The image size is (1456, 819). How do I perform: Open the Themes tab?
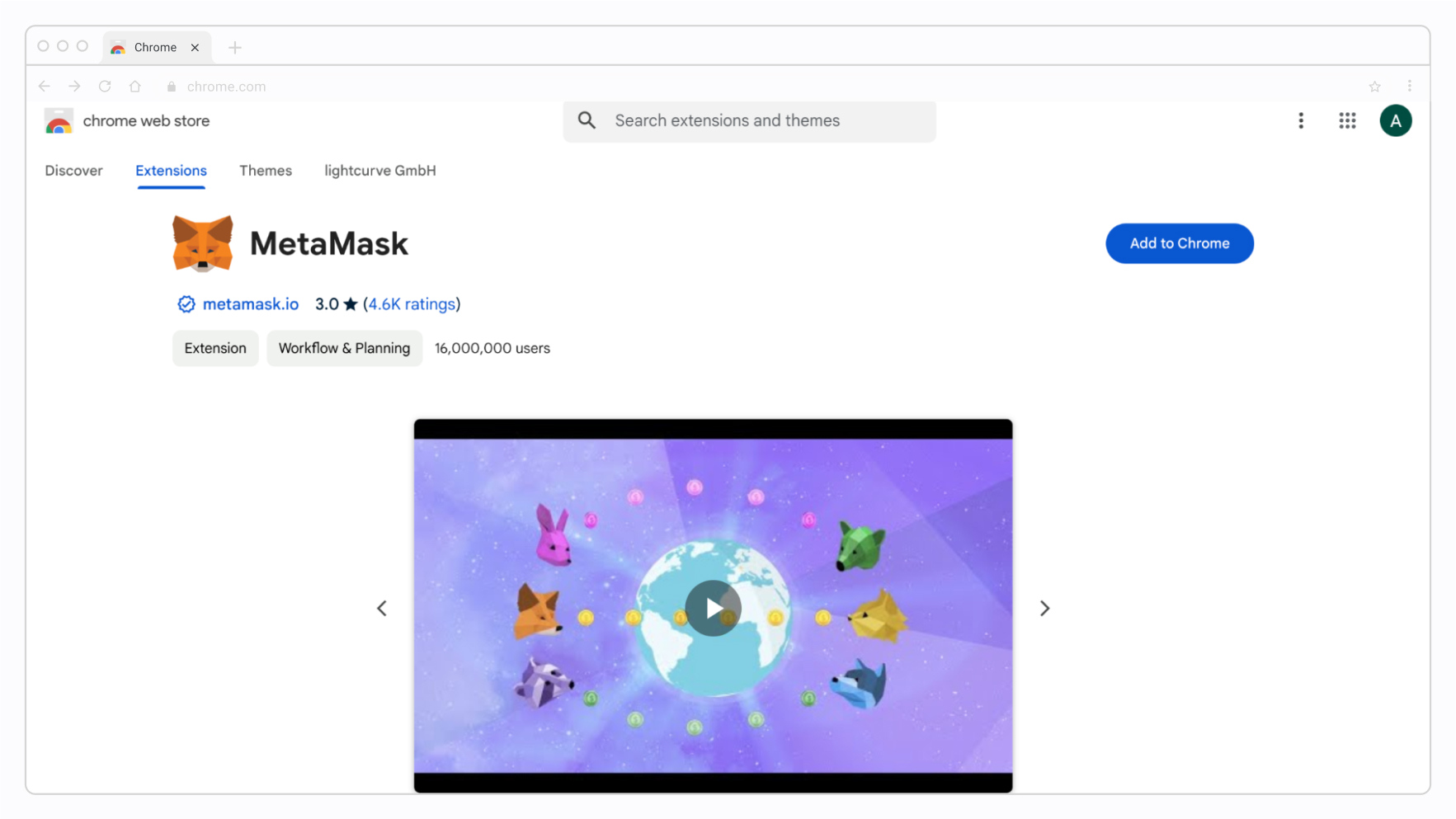266,171
